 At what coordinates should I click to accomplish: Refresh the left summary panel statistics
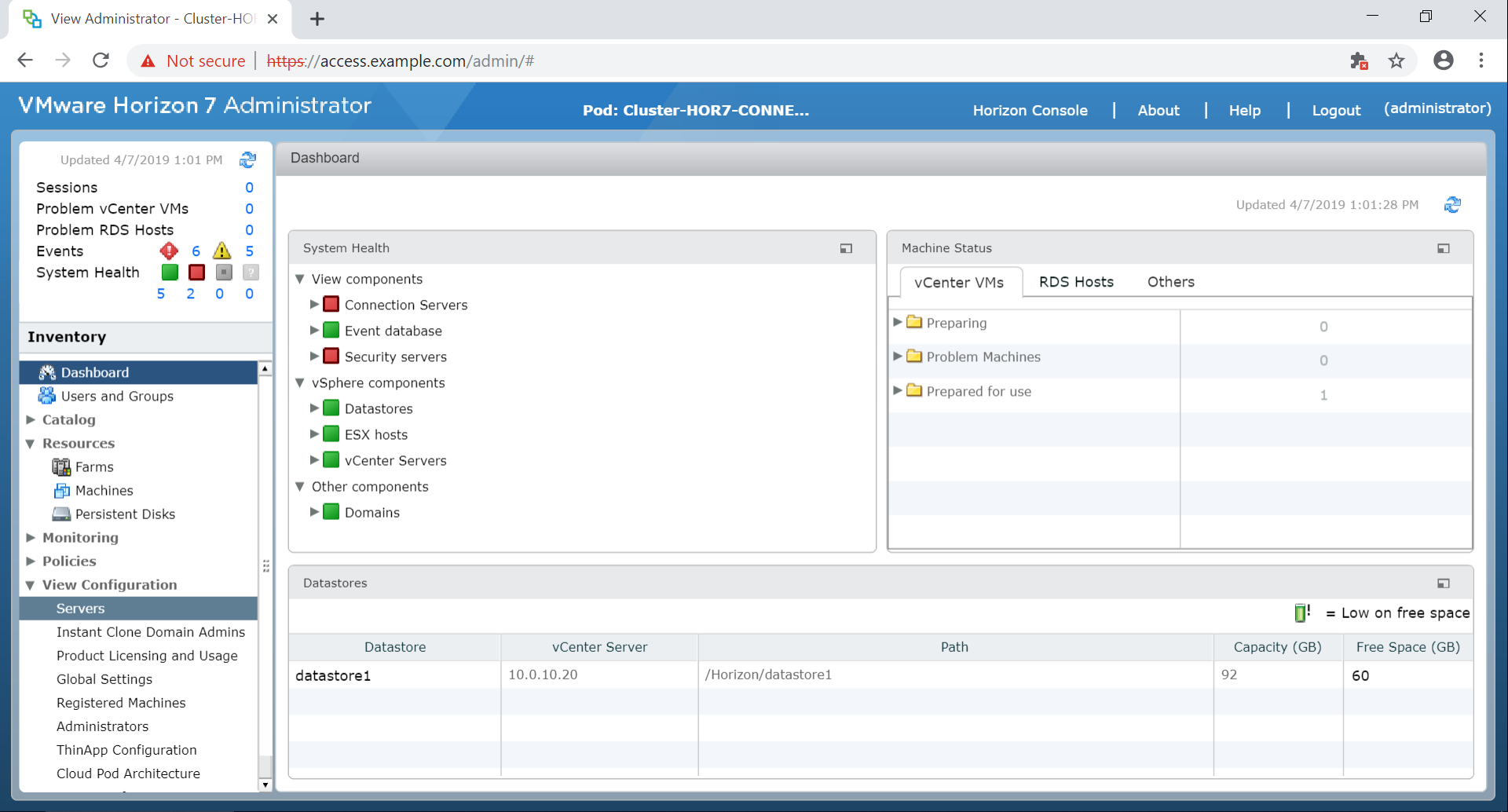[248, 160]
